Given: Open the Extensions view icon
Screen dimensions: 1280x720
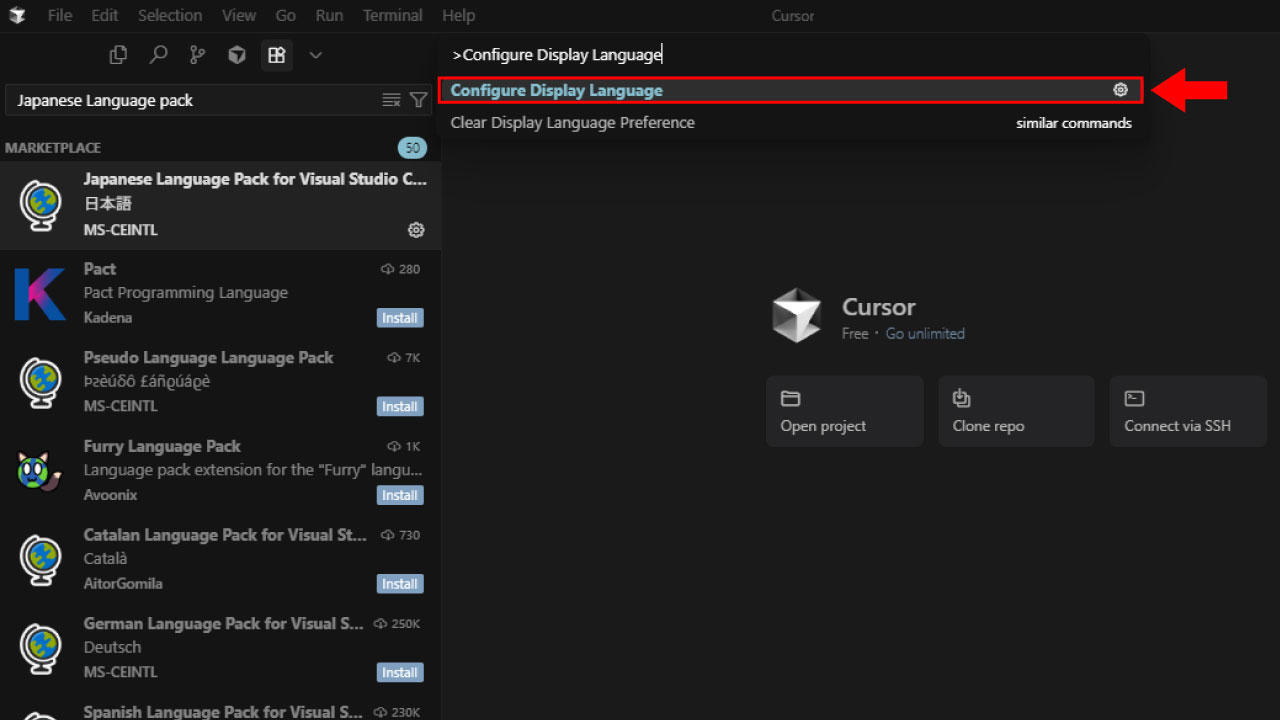Looking at the screenshot, I should [277, 55].
